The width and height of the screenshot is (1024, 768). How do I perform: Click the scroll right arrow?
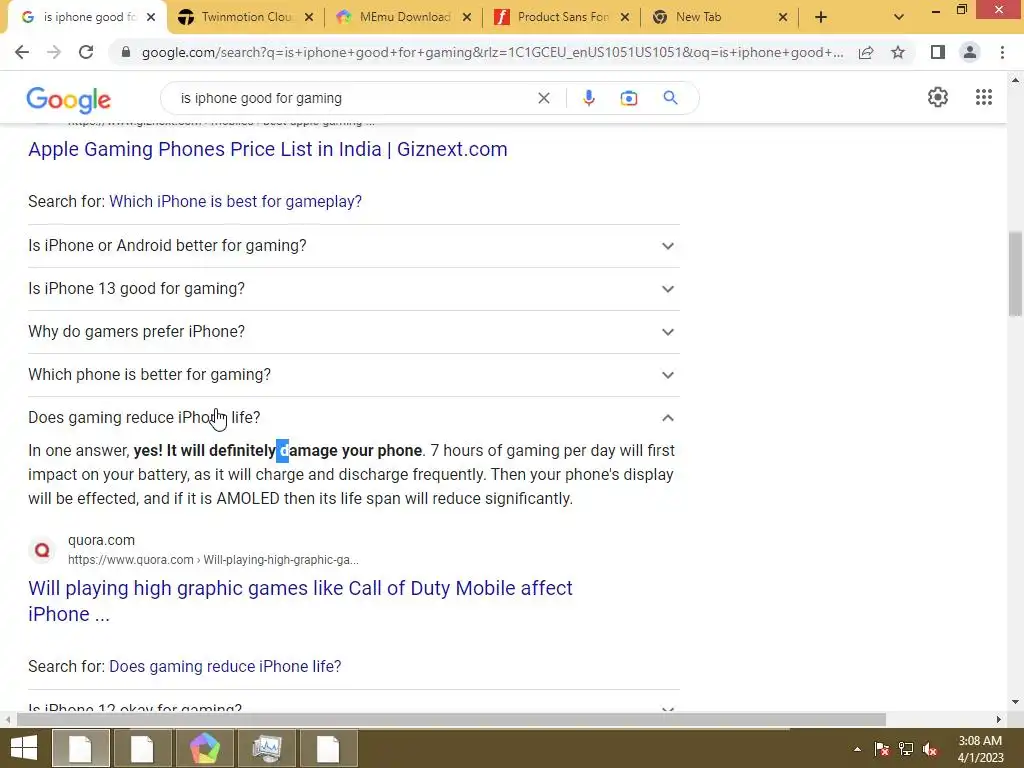coord(998,720)
